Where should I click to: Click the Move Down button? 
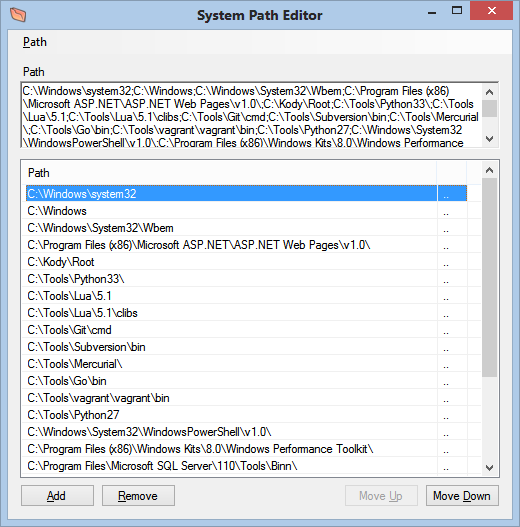pyautogui.click(x=462, y=495)
